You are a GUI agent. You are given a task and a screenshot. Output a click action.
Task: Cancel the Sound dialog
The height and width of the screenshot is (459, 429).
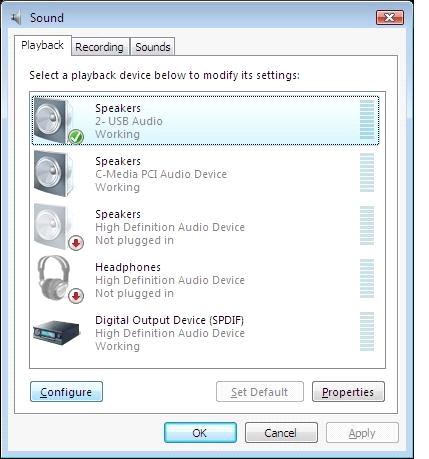(281, 433)
